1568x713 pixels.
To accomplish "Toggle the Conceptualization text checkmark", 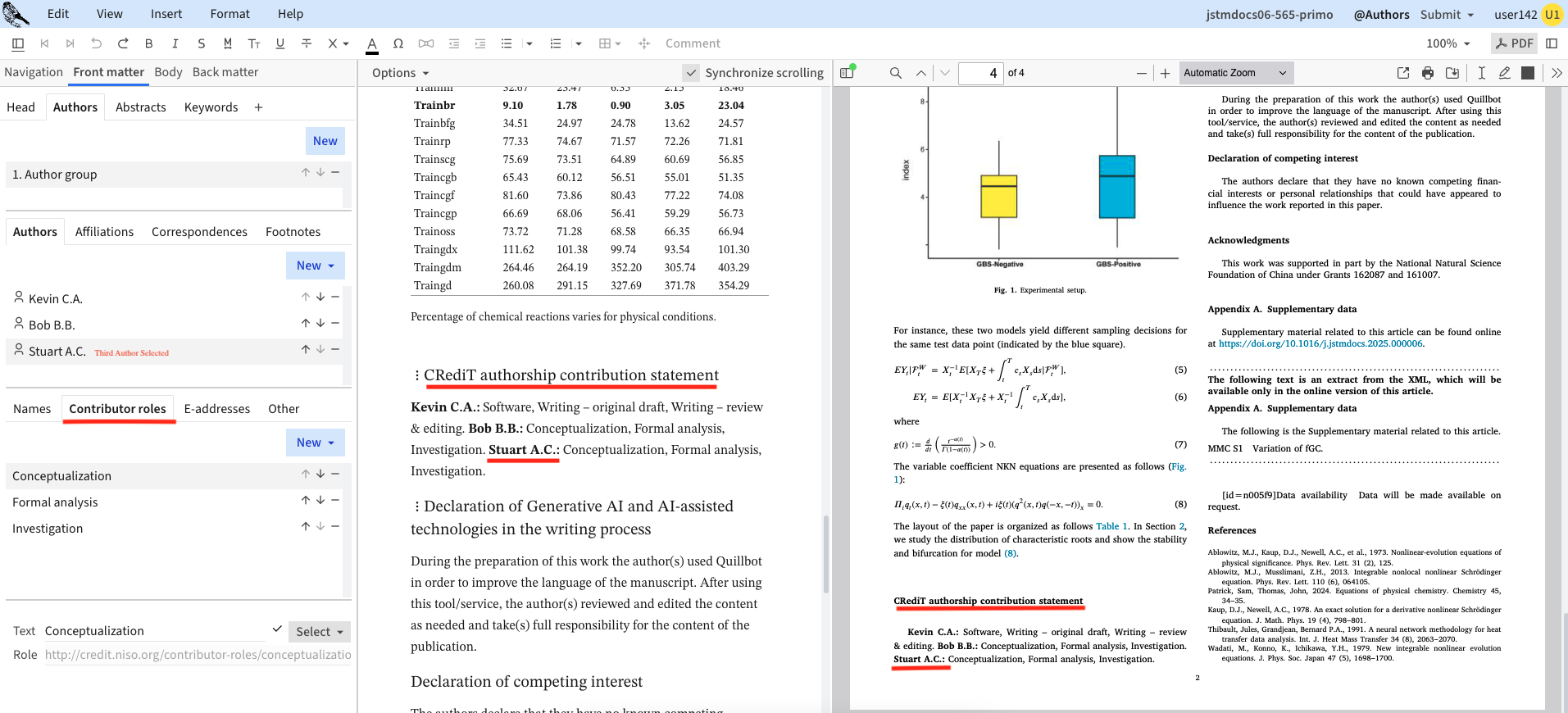I will click(277, 629).
